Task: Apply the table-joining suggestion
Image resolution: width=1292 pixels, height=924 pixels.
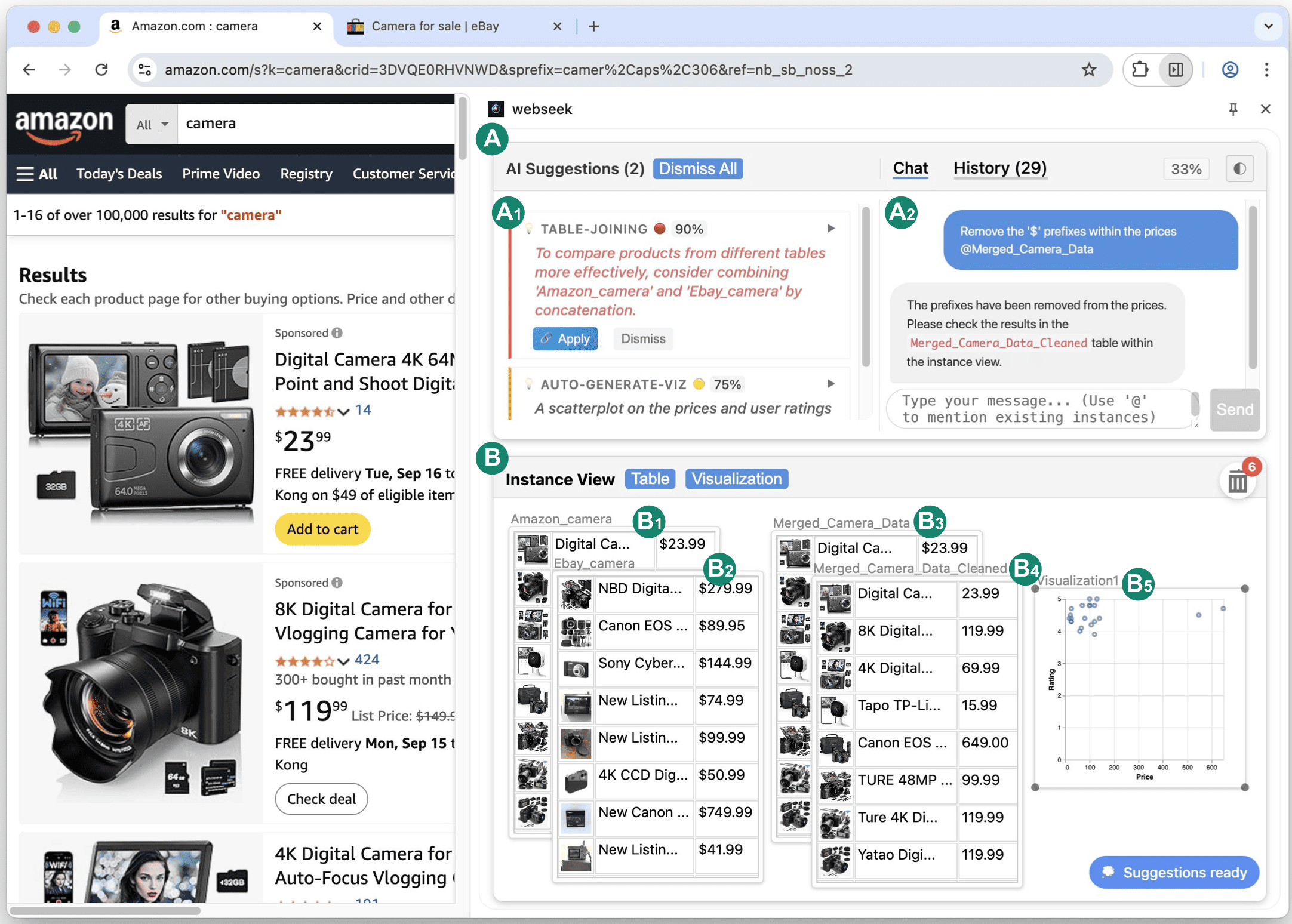Action: 565,339
